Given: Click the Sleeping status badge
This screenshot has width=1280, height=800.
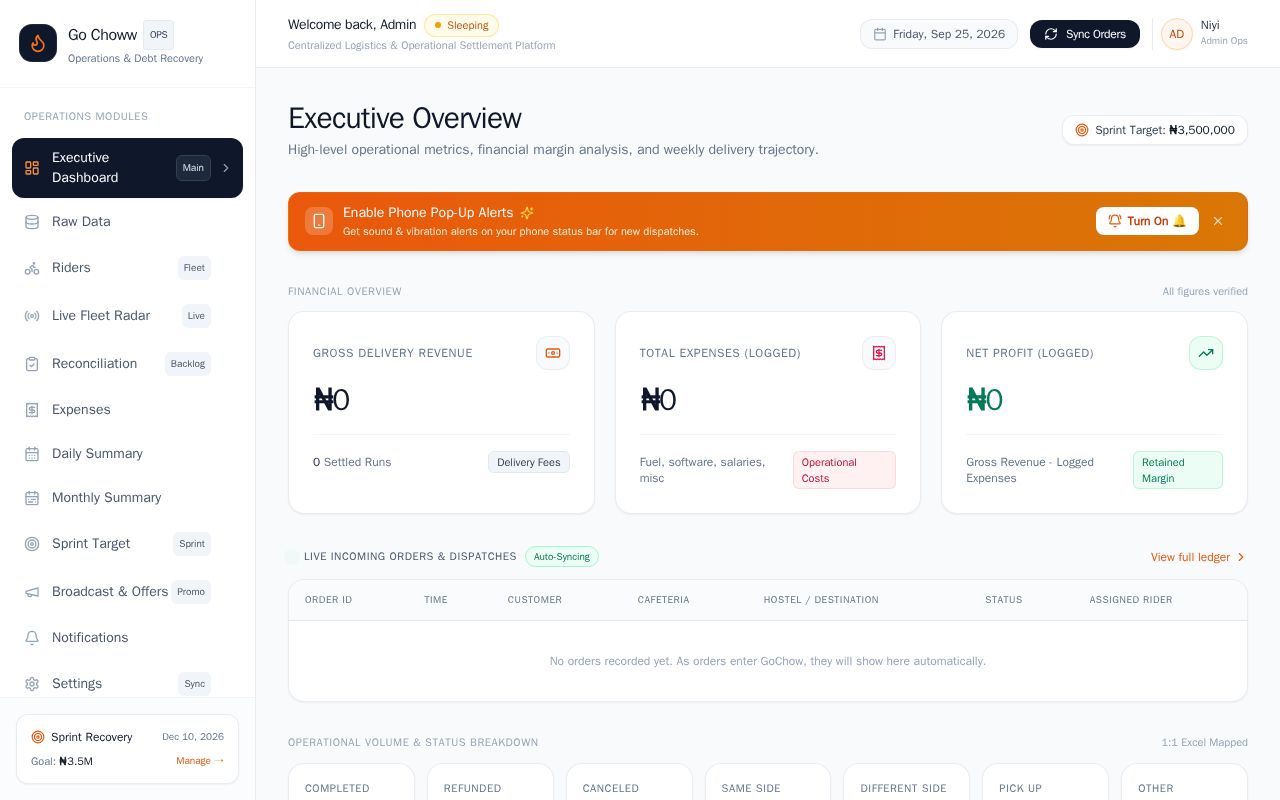Looking at the screenshot, I should pos(461,25).
